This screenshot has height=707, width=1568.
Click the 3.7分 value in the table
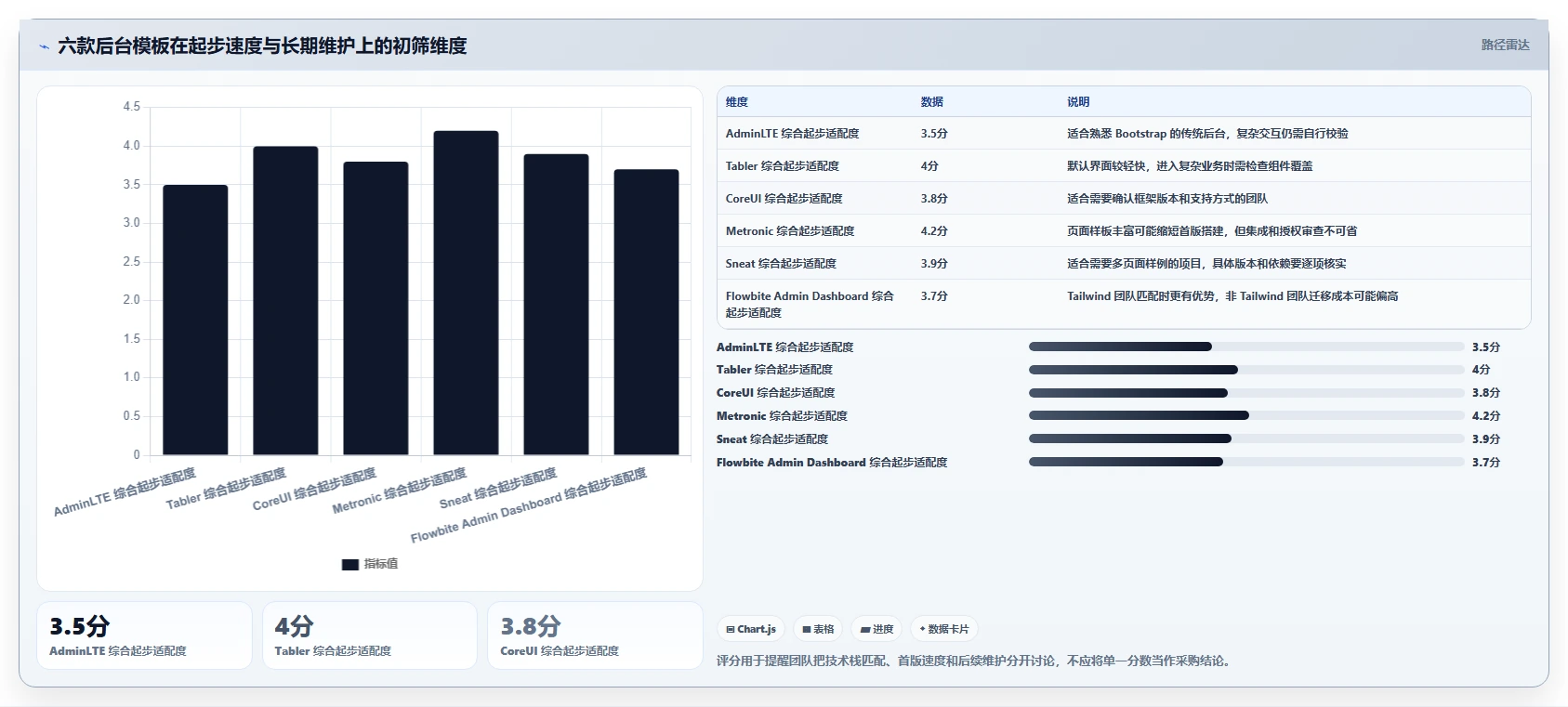pyautogui.click(x=934, y=296)
